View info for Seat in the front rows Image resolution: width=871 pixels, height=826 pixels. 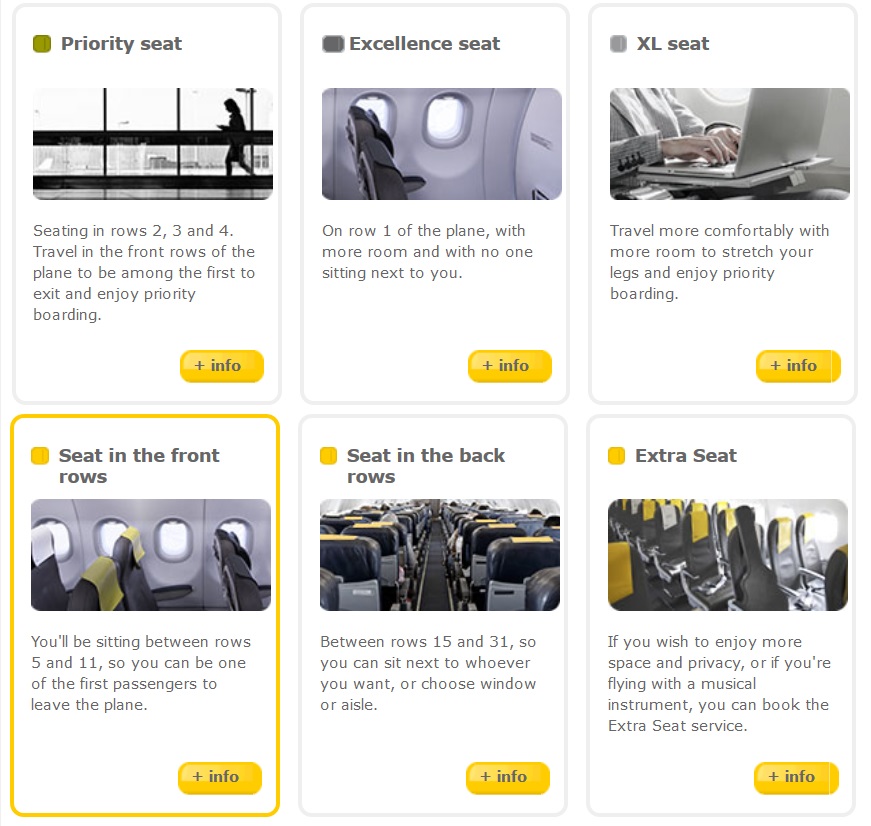219,777
